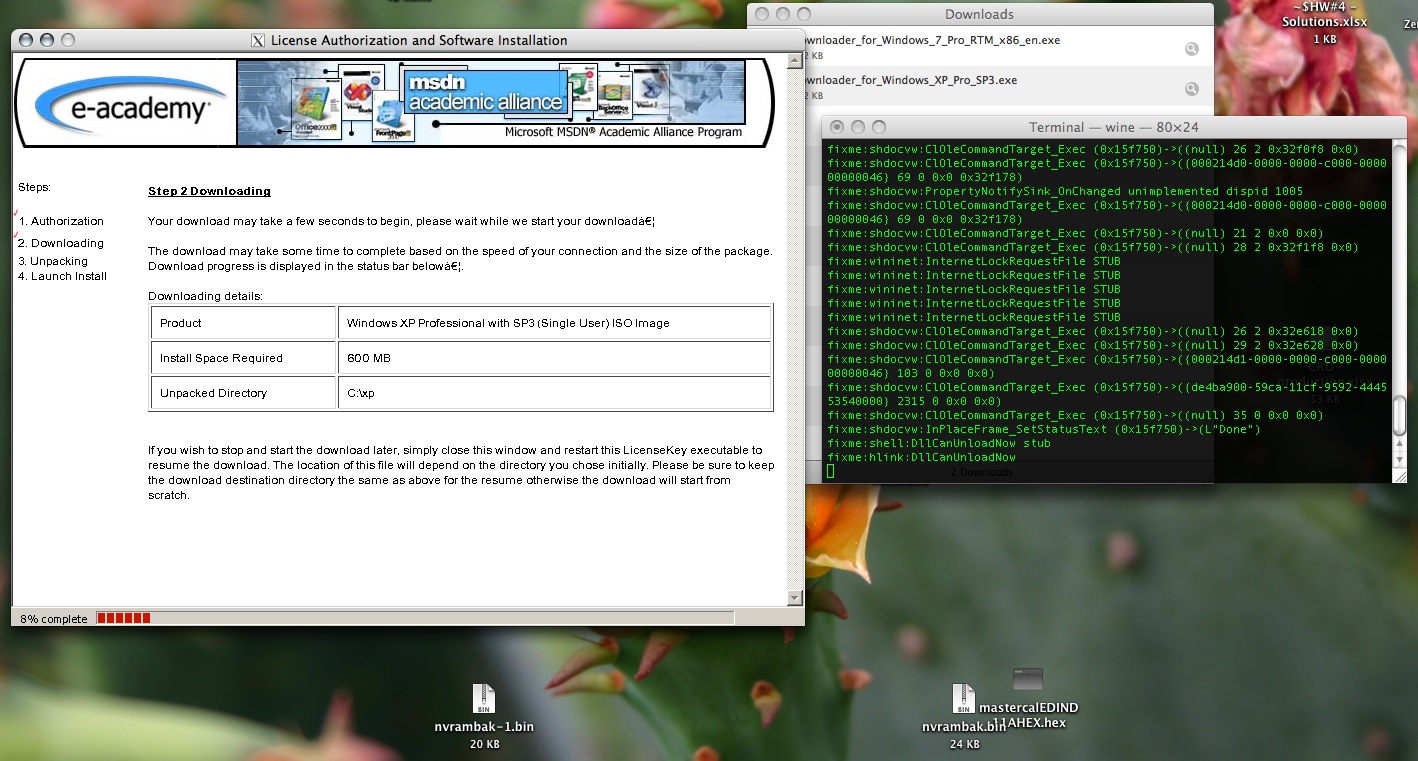
Task: Click the Step 2 Downloading heading
Action: (209, 191)
